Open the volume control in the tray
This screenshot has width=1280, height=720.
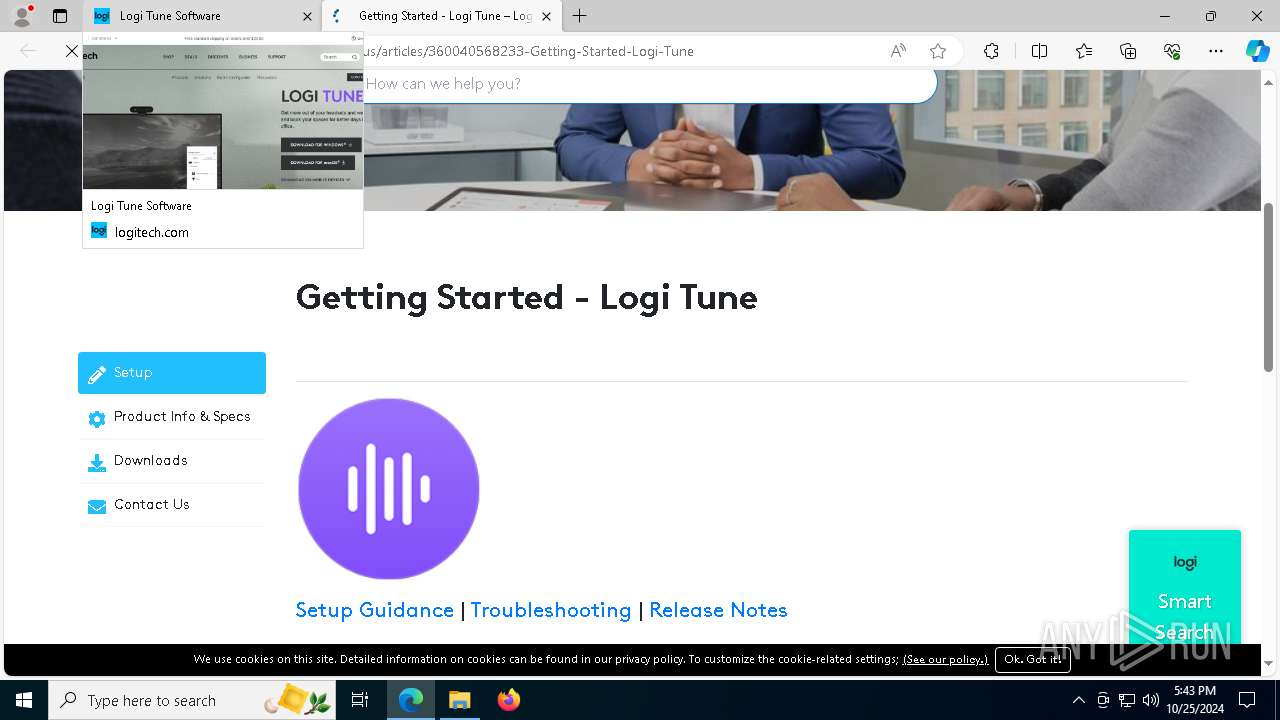coord(1151,700)
